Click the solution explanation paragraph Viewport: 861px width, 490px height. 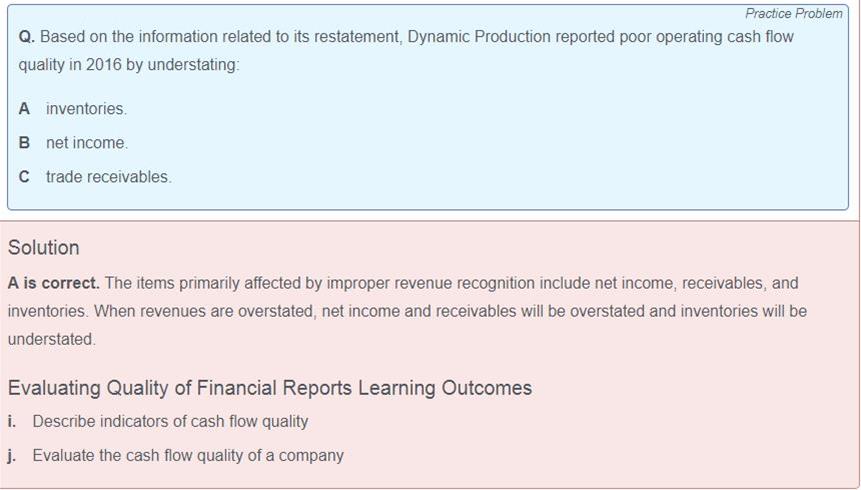click(407, 311)
